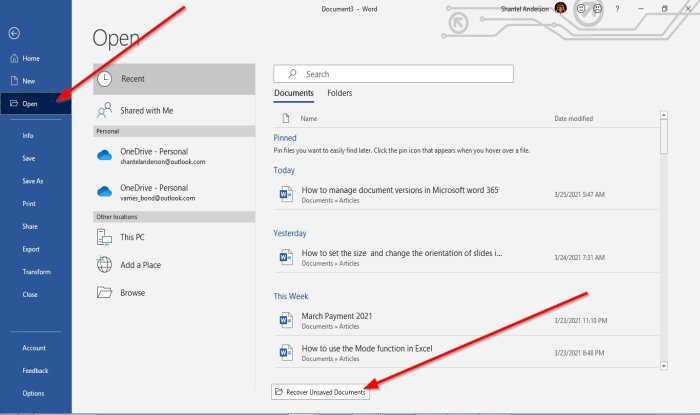Click the frowning face feedback icon
The width and height of the screenshot is (700, 415).
[x=598, y=8]
